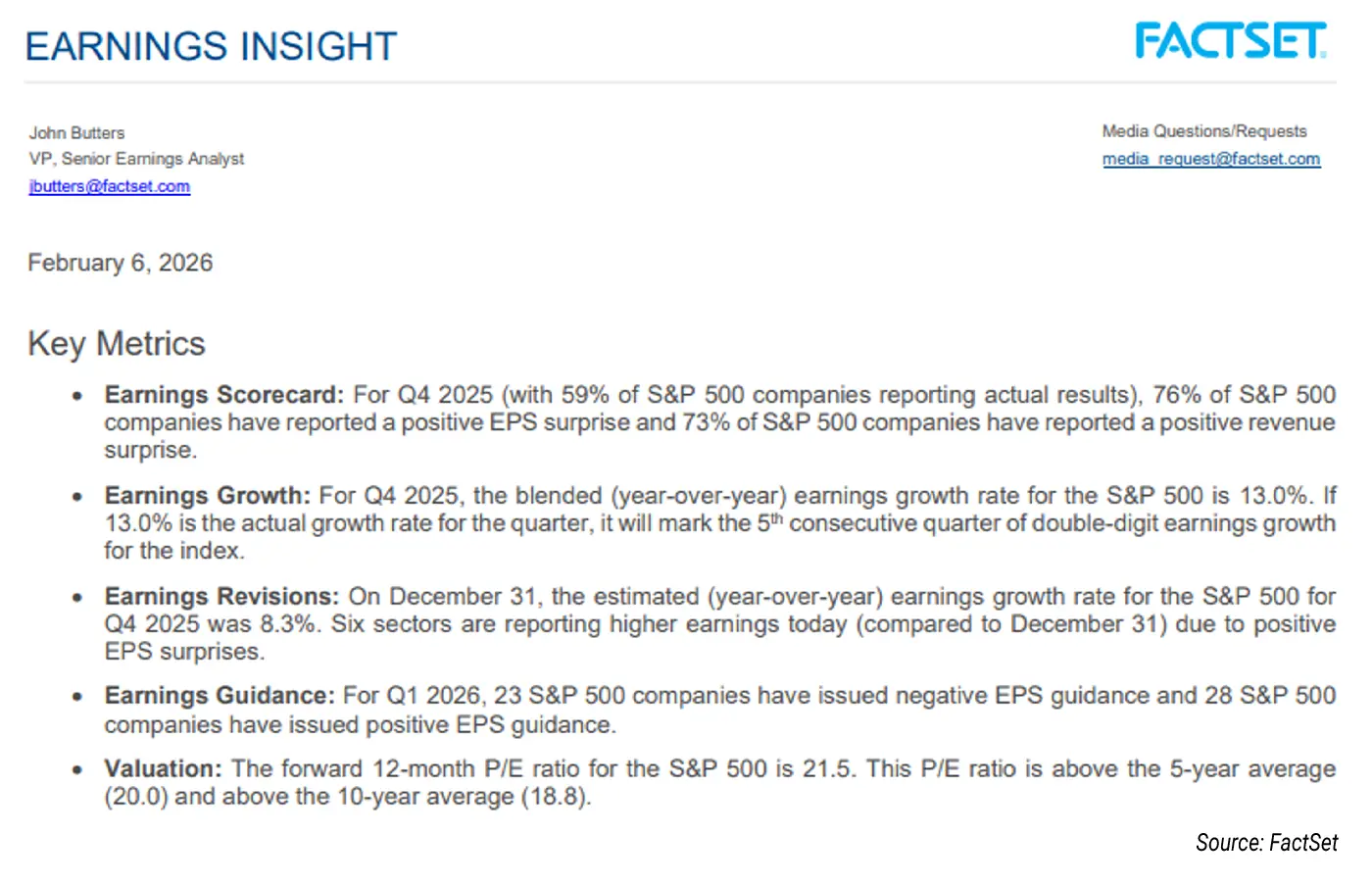Click the bullet beside Valuation
The width and height of the screenshot is (1372, 884).
(x=76, y=770)
